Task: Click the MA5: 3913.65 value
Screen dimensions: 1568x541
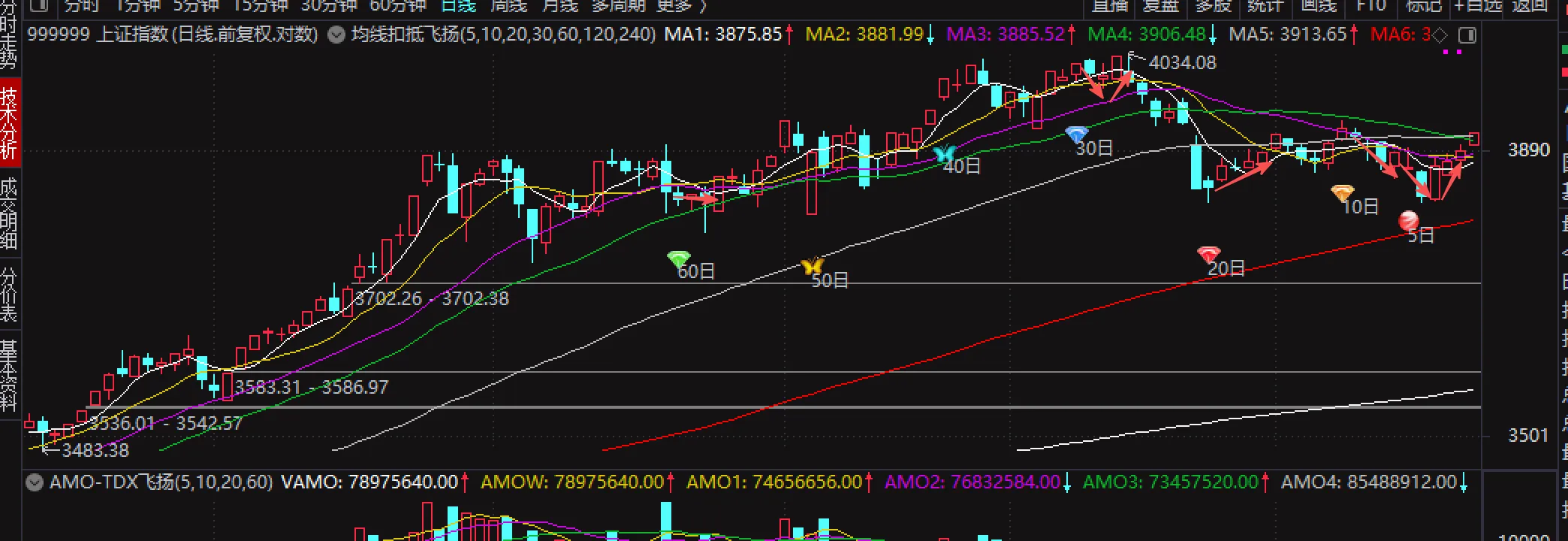Action: [x=1288, y=35]
